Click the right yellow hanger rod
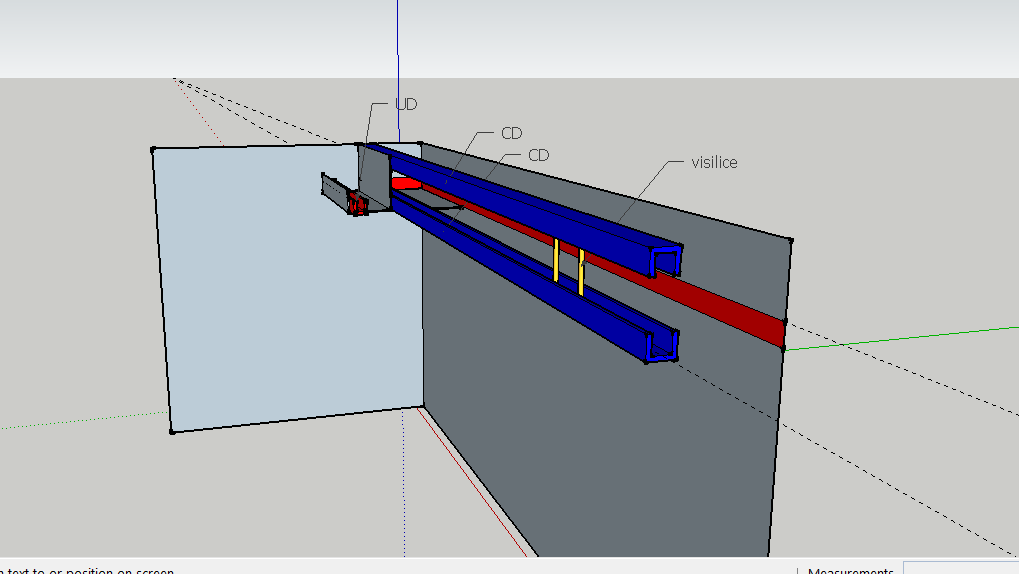Viewport: 1019px width, 574px height. click(x=581, y=272)
